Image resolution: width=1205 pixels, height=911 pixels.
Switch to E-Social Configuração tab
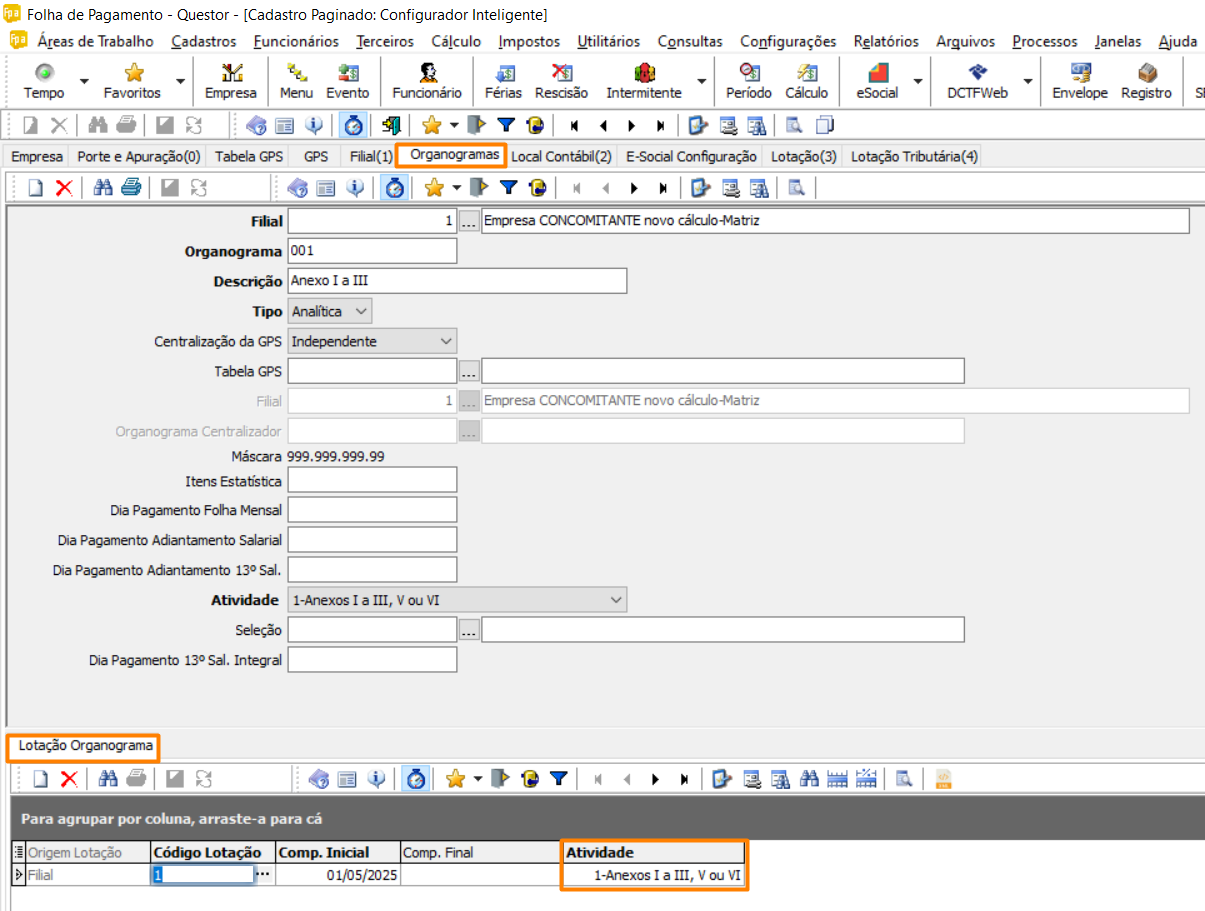(691, 156)
